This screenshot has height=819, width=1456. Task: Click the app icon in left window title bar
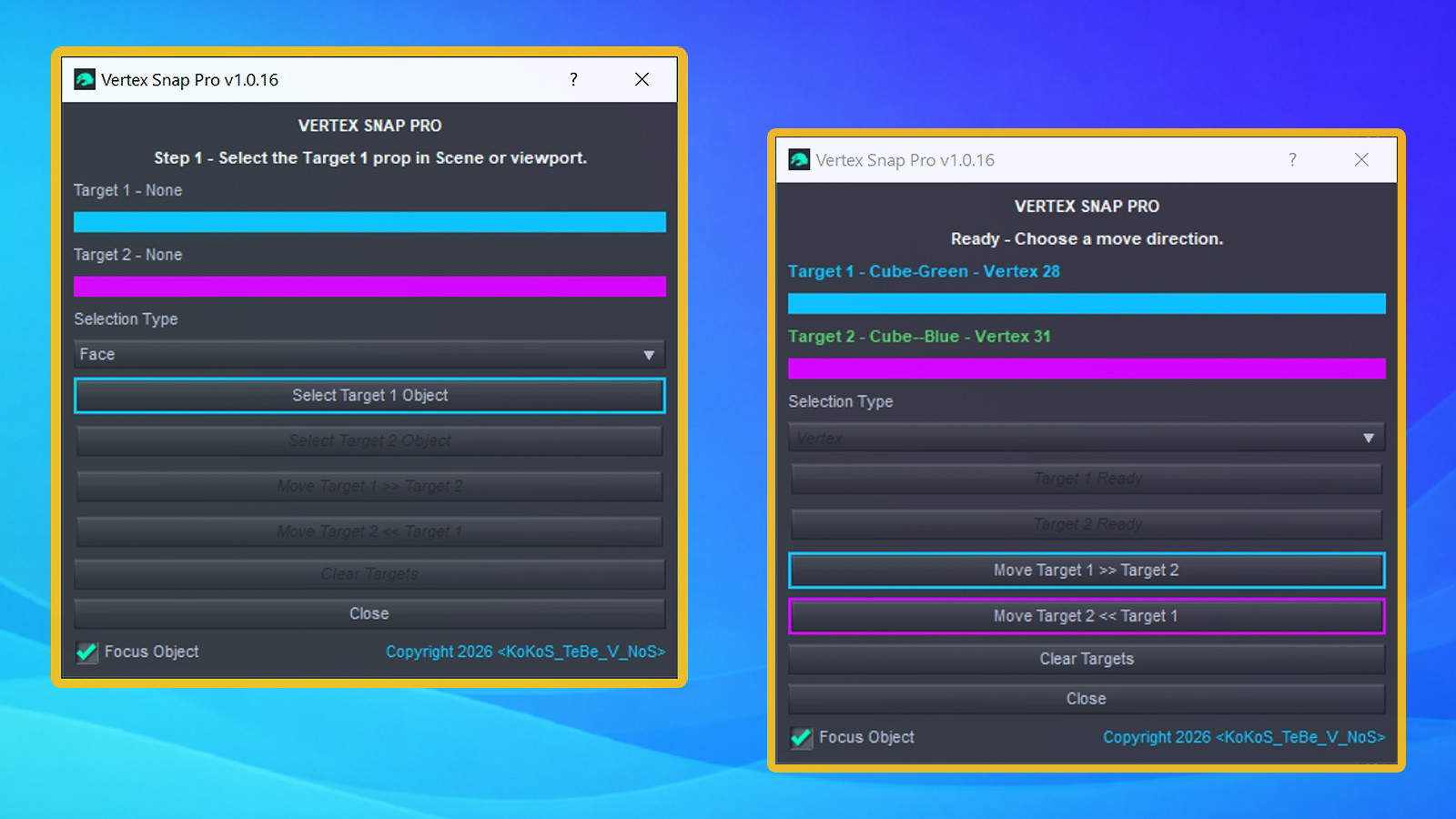85,79
